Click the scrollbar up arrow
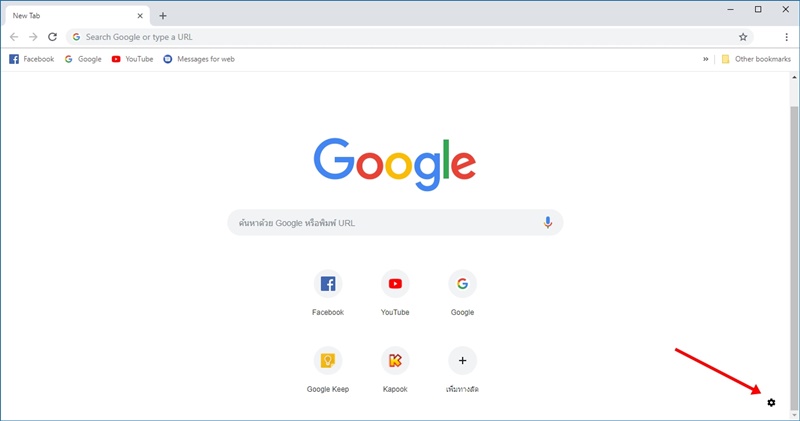The height and width of the screenshot is (421, 800). click(794, 77)
